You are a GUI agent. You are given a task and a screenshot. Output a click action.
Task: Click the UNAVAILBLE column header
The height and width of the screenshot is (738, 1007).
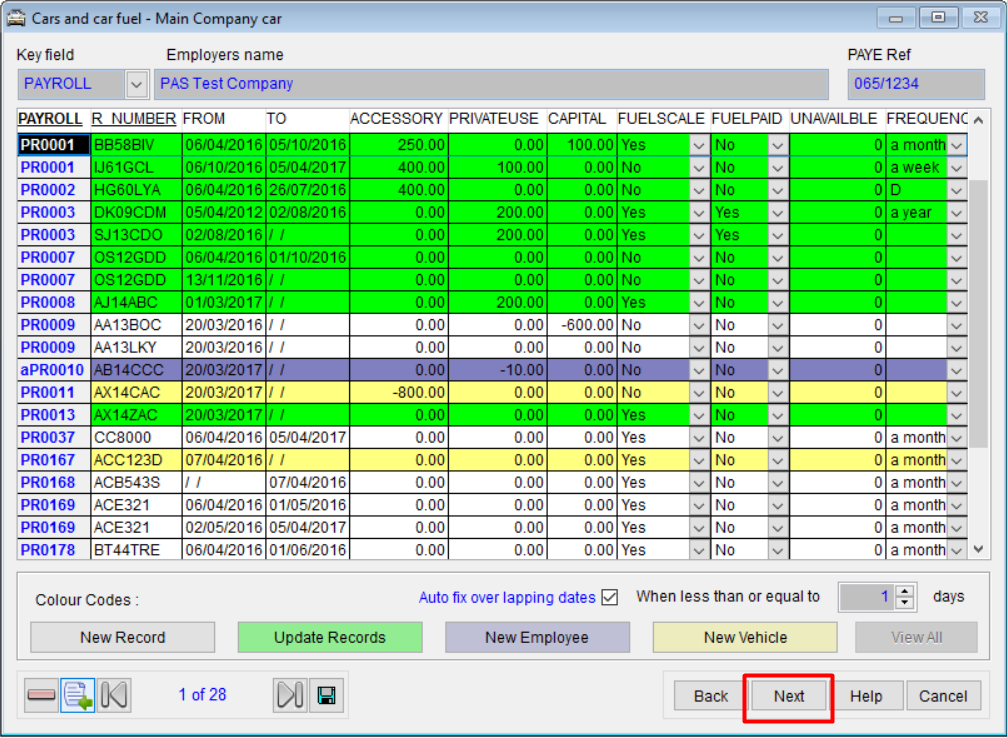tap(834, 119)
